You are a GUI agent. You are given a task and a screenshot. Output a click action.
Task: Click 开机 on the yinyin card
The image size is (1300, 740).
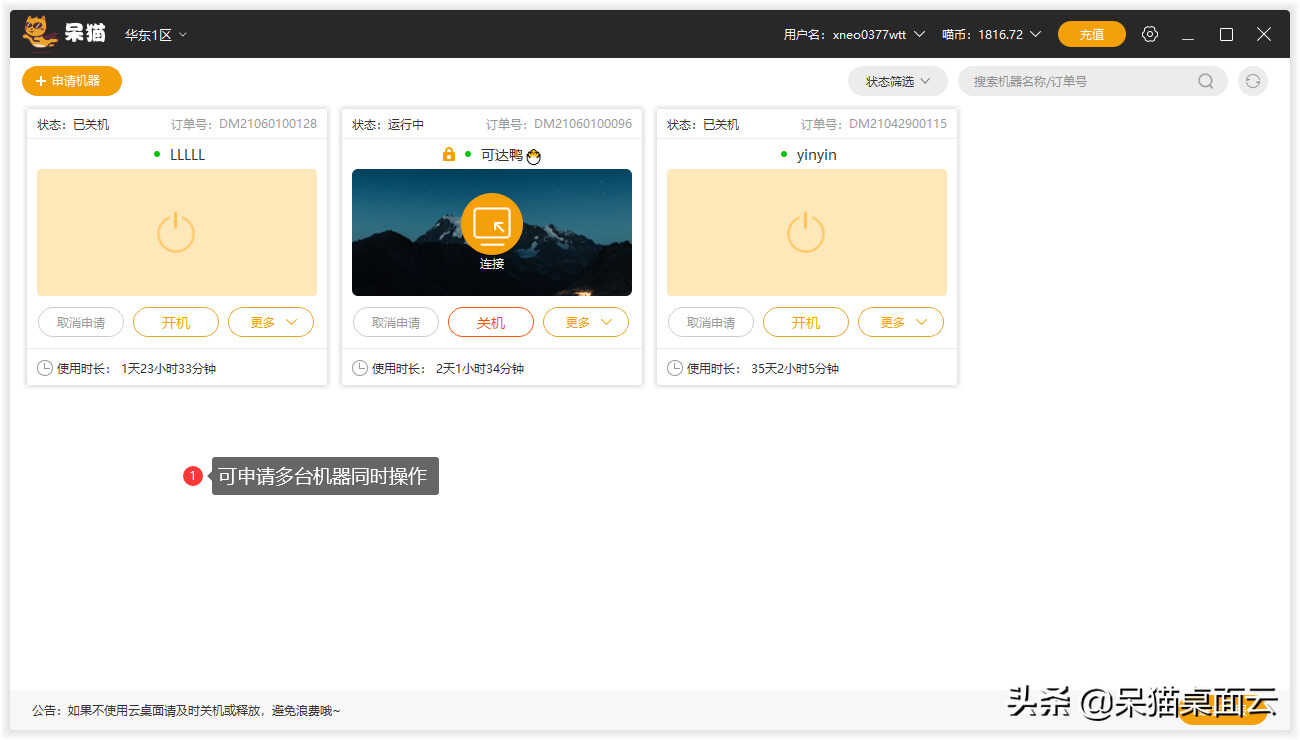coord(806,322)
